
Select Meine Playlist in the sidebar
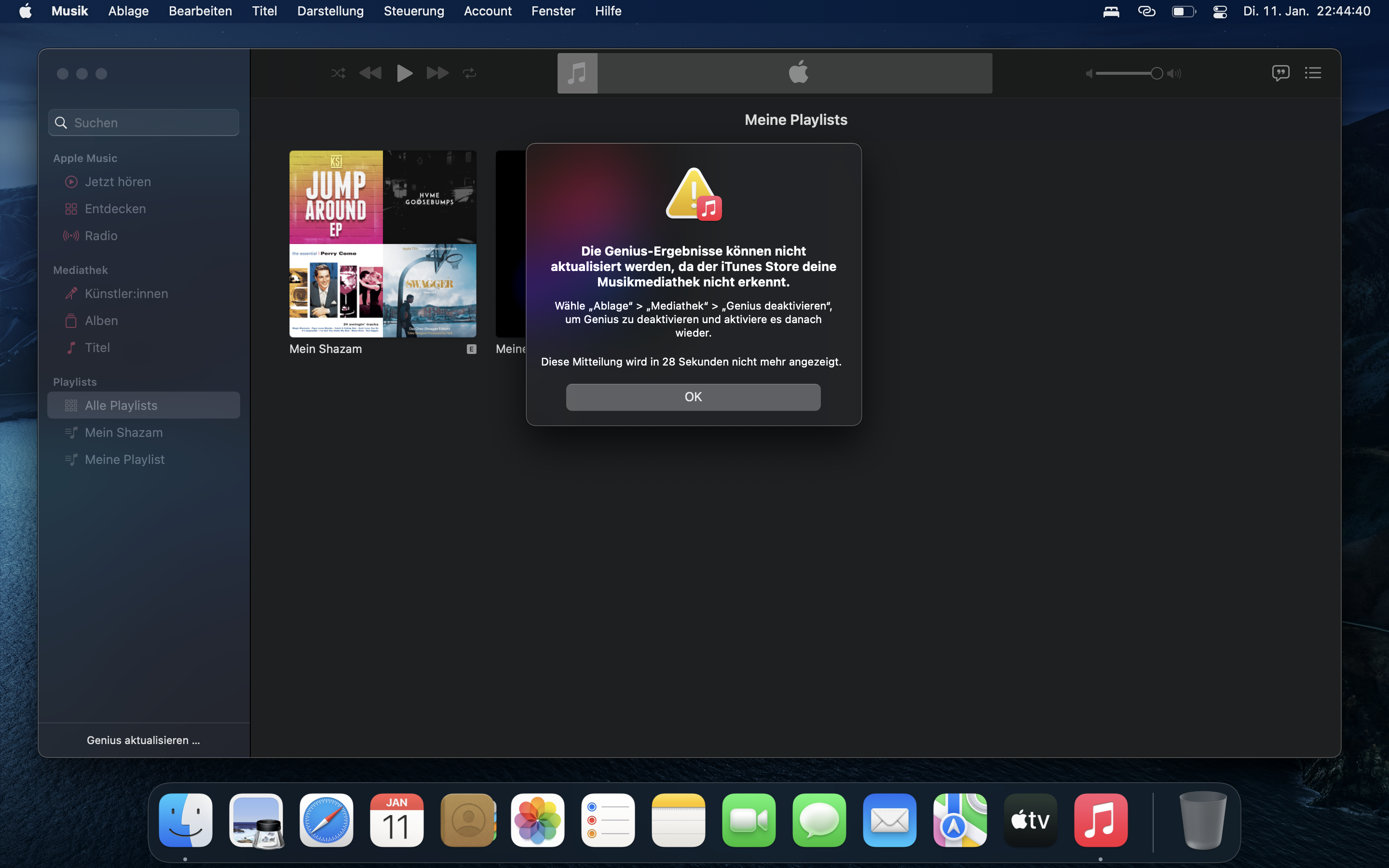click(124, 460)
